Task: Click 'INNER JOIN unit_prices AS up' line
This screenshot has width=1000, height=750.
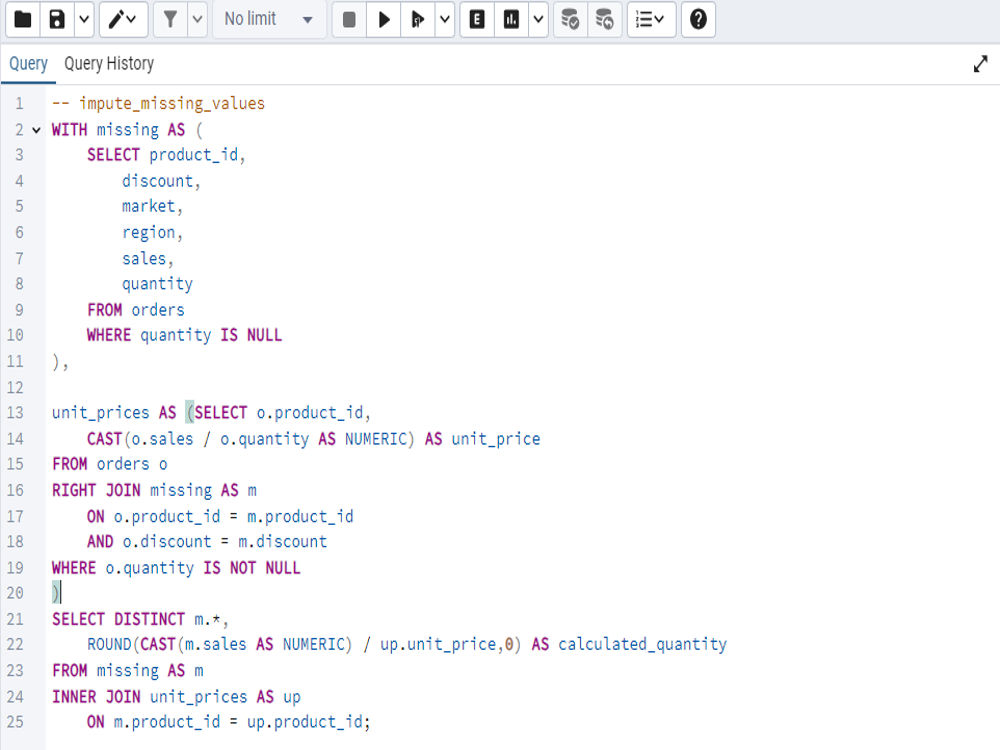Action: [176, 697]
